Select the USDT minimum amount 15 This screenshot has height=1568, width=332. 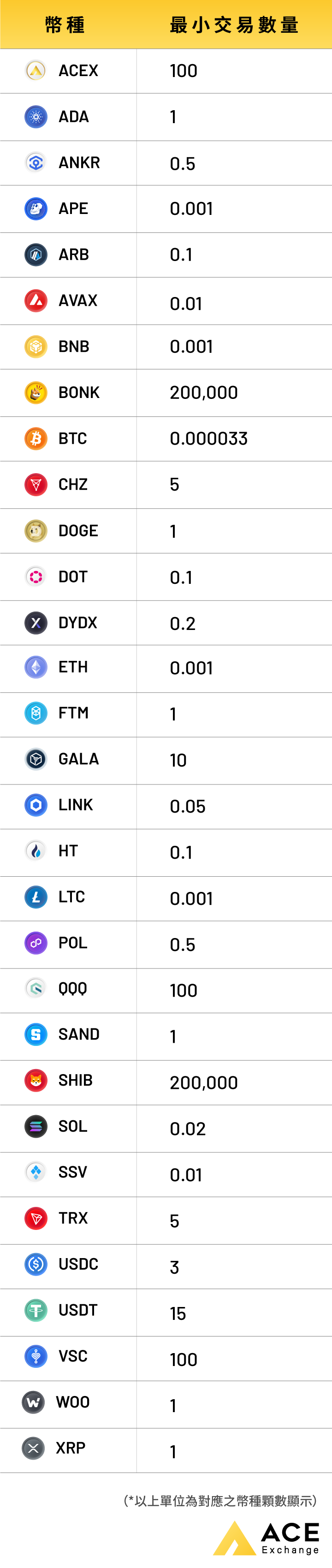tap(178, 1313)
